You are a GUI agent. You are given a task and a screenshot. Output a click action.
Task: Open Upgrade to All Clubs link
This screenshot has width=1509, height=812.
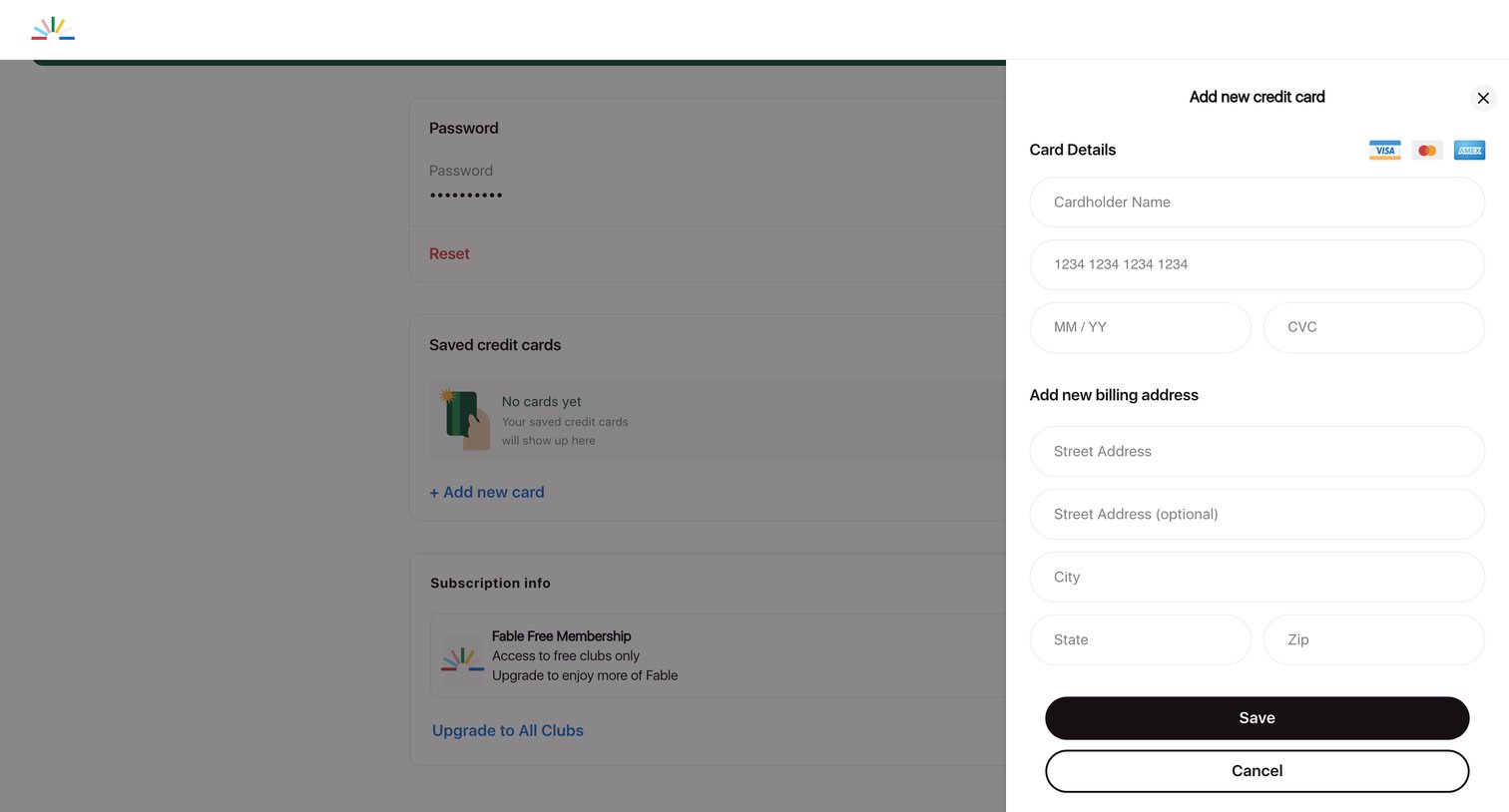coord(508,730)
